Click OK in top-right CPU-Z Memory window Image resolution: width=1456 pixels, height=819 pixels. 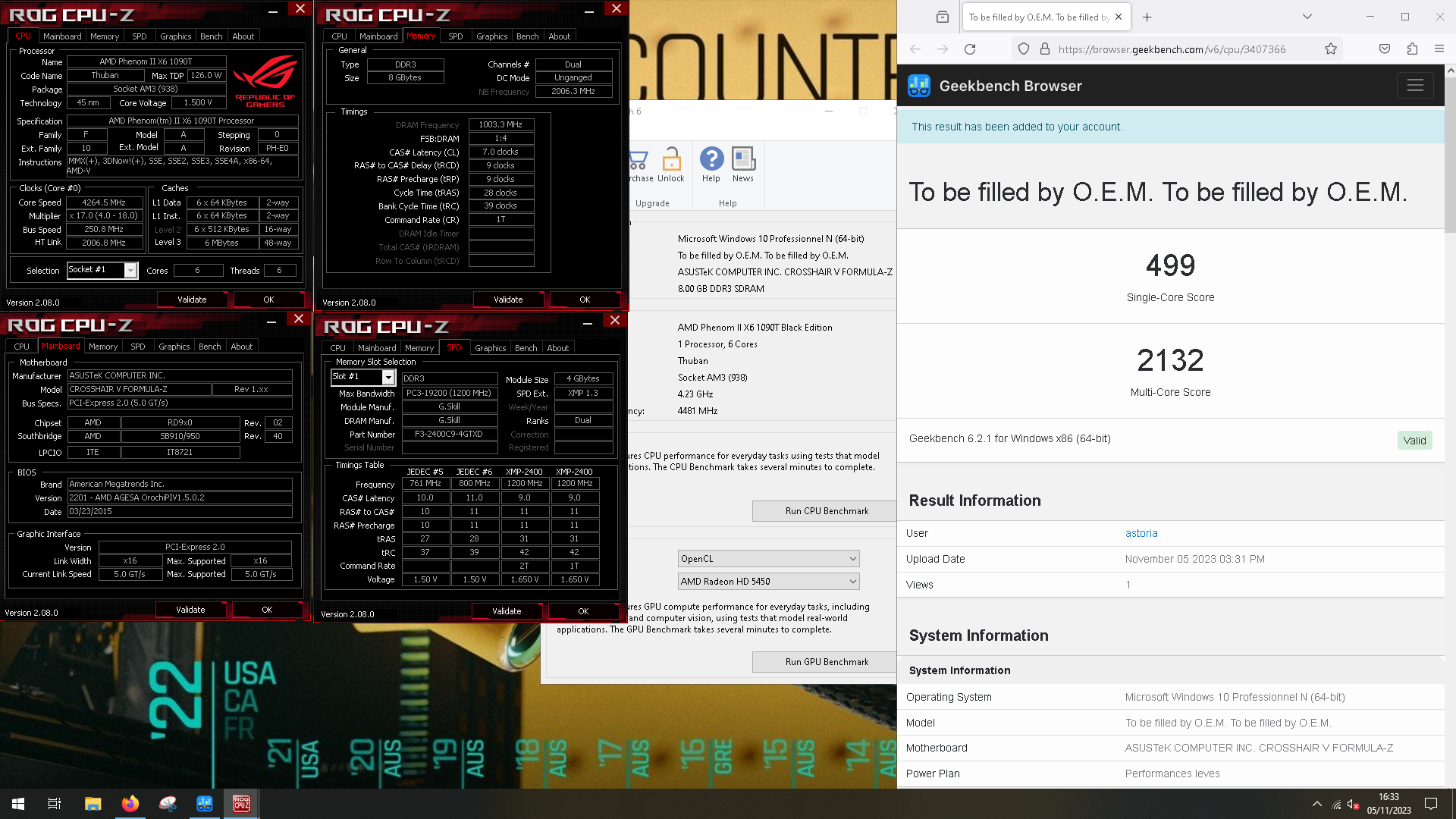click(585, 300)
